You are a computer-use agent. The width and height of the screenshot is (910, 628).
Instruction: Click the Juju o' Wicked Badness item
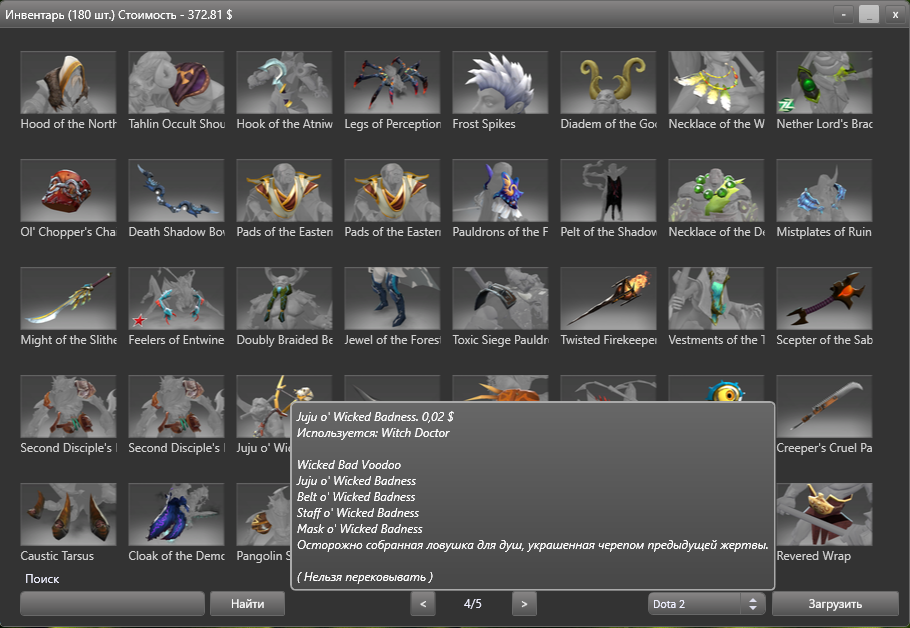(x=263, y=406)
